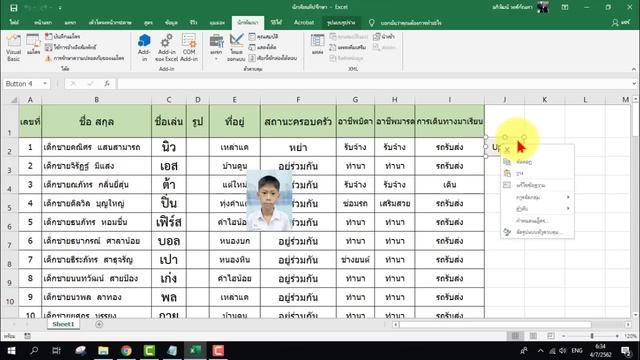This screenshot has width=640, height=360.
Task: Select the Sheet1 tab
Action: (x=63, y=324)
